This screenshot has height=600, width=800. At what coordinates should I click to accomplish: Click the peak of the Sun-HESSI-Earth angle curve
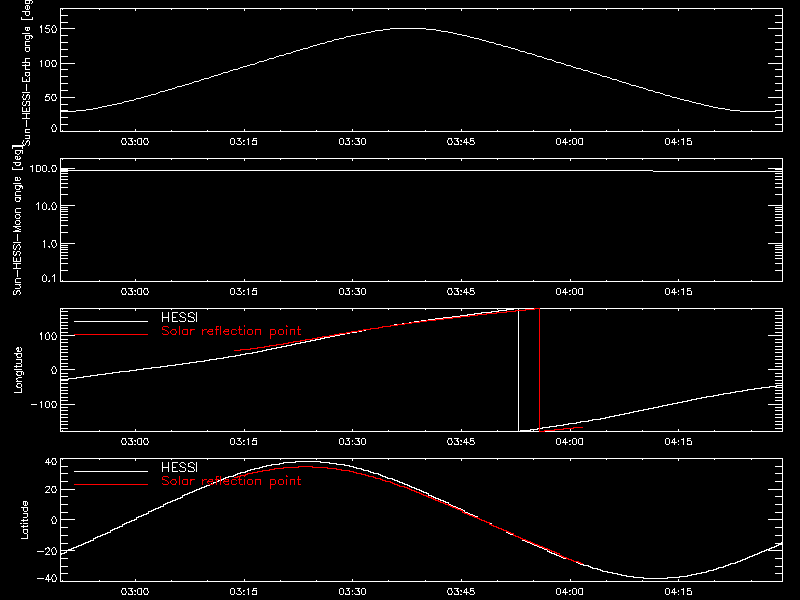click(408, 29)
